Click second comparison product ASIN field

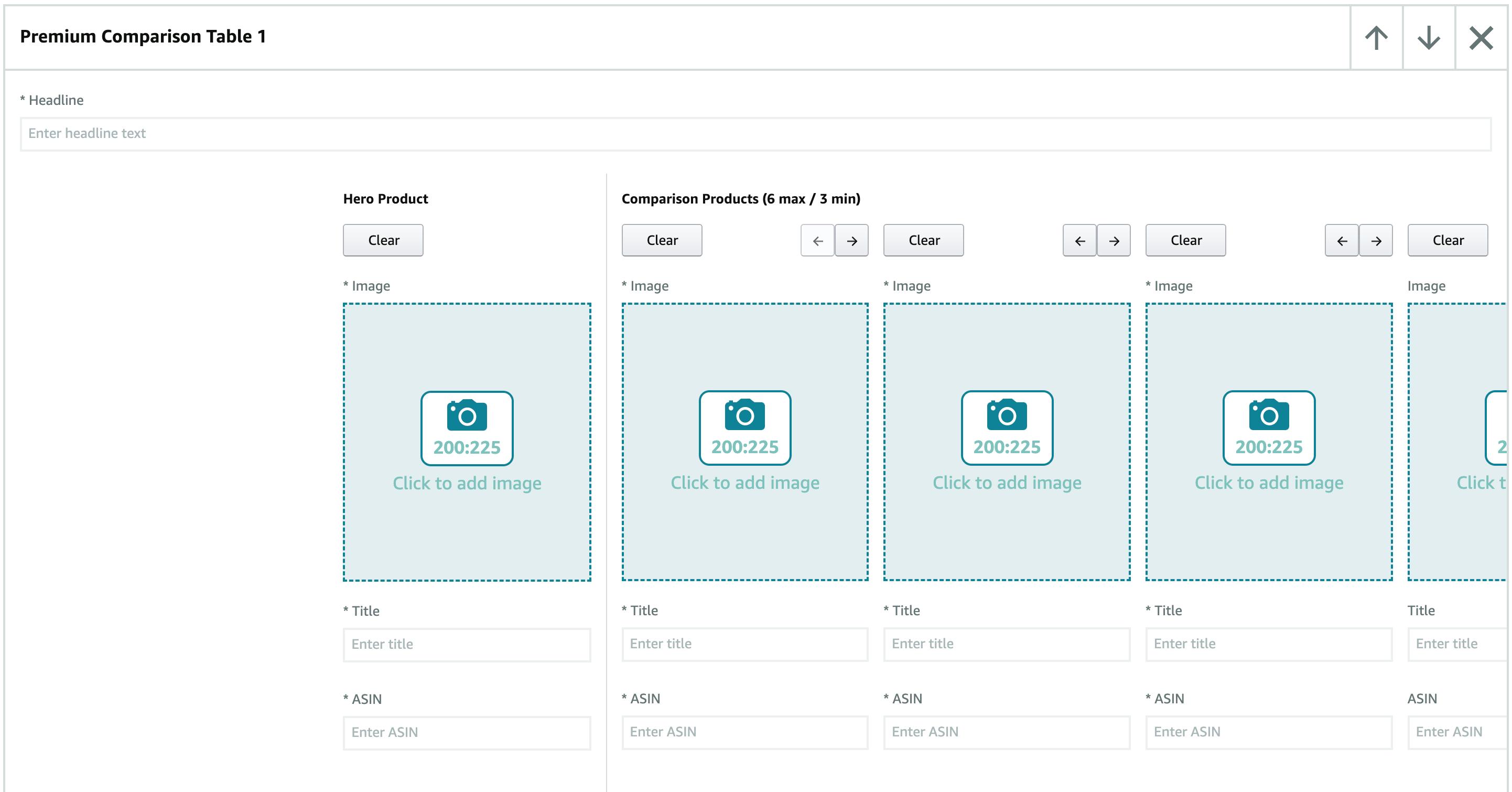(x=1007, y=732)
